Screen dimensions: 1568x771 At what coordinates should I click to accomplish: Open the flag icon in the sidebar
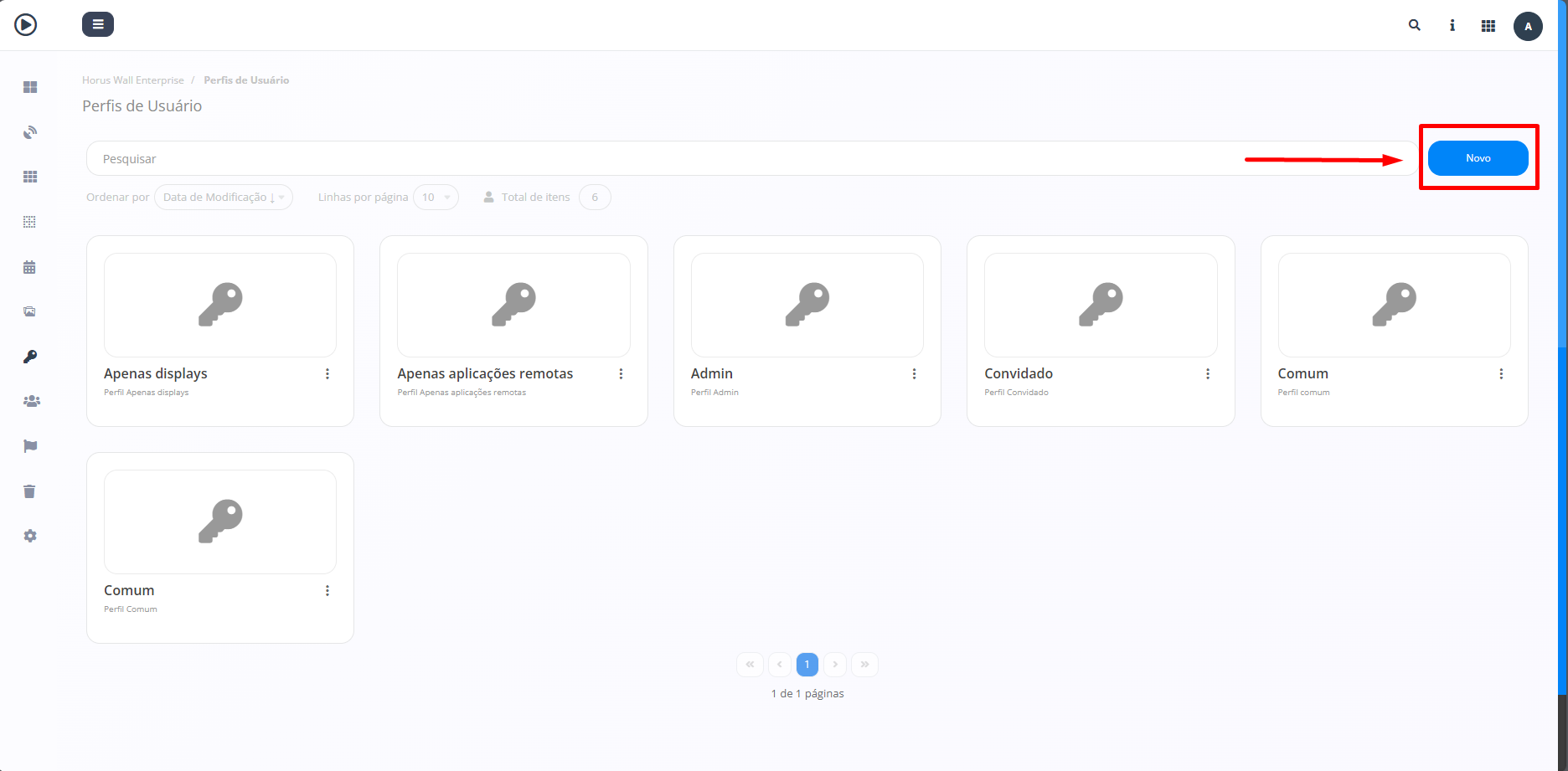coord(30,446)
